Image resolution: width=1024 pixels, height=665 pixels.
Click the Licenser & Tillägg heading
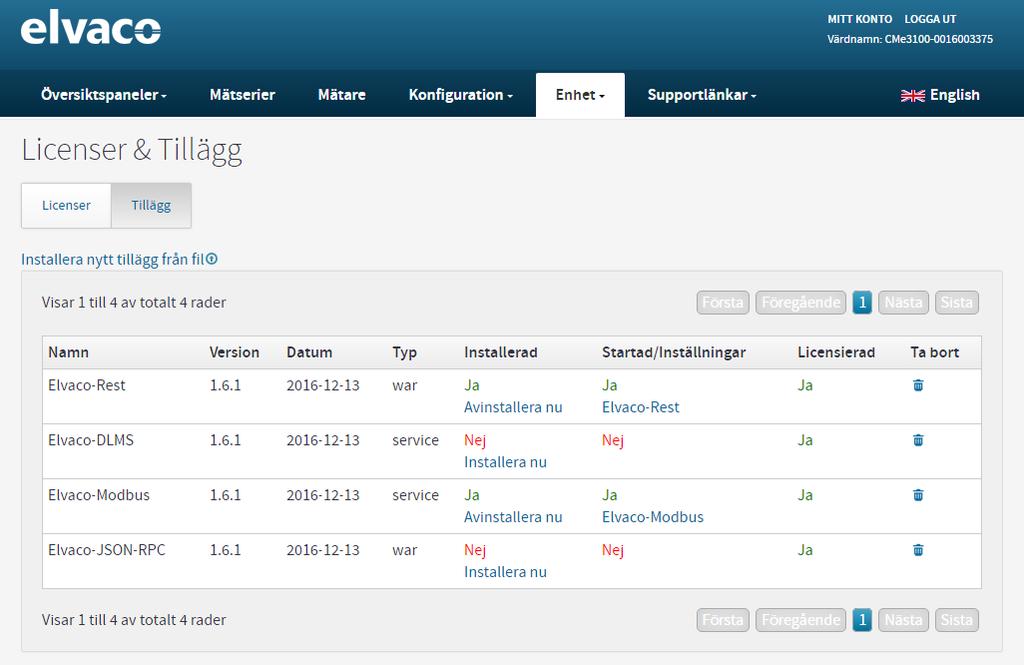tap(131, 151)
